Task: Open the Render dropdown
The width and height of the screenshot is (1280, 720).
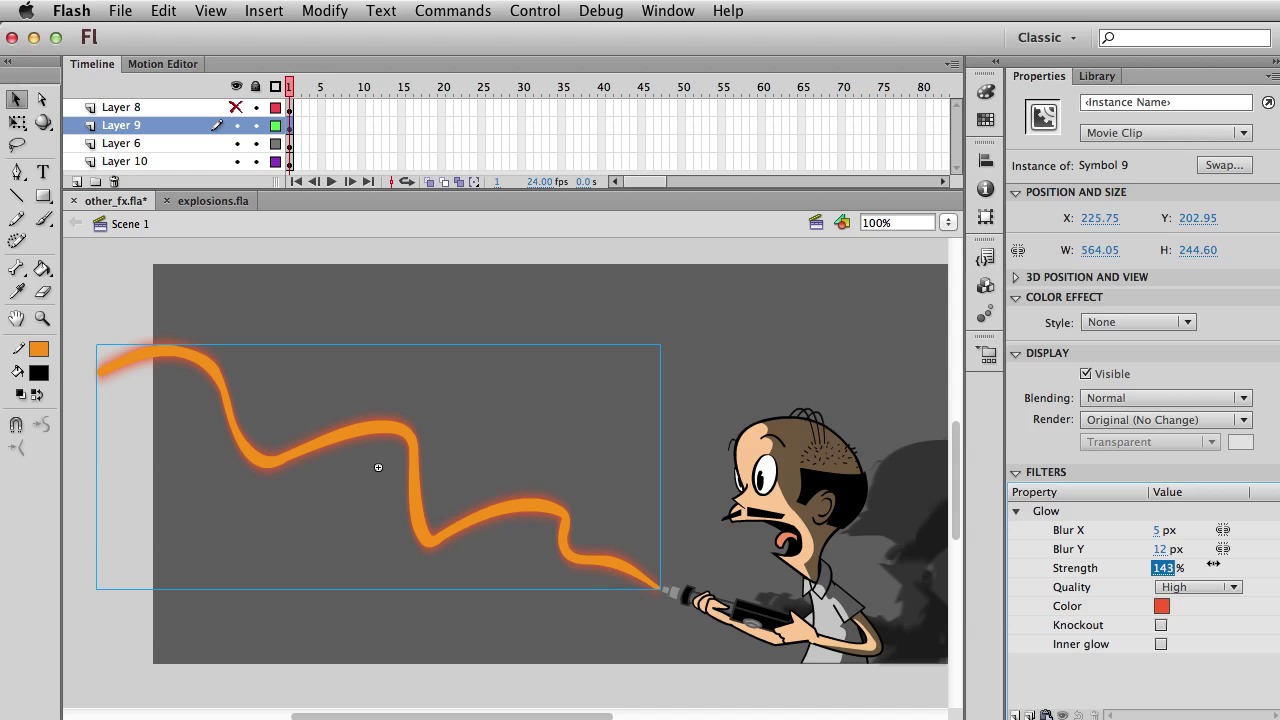Action: (x=1167, y=420)
